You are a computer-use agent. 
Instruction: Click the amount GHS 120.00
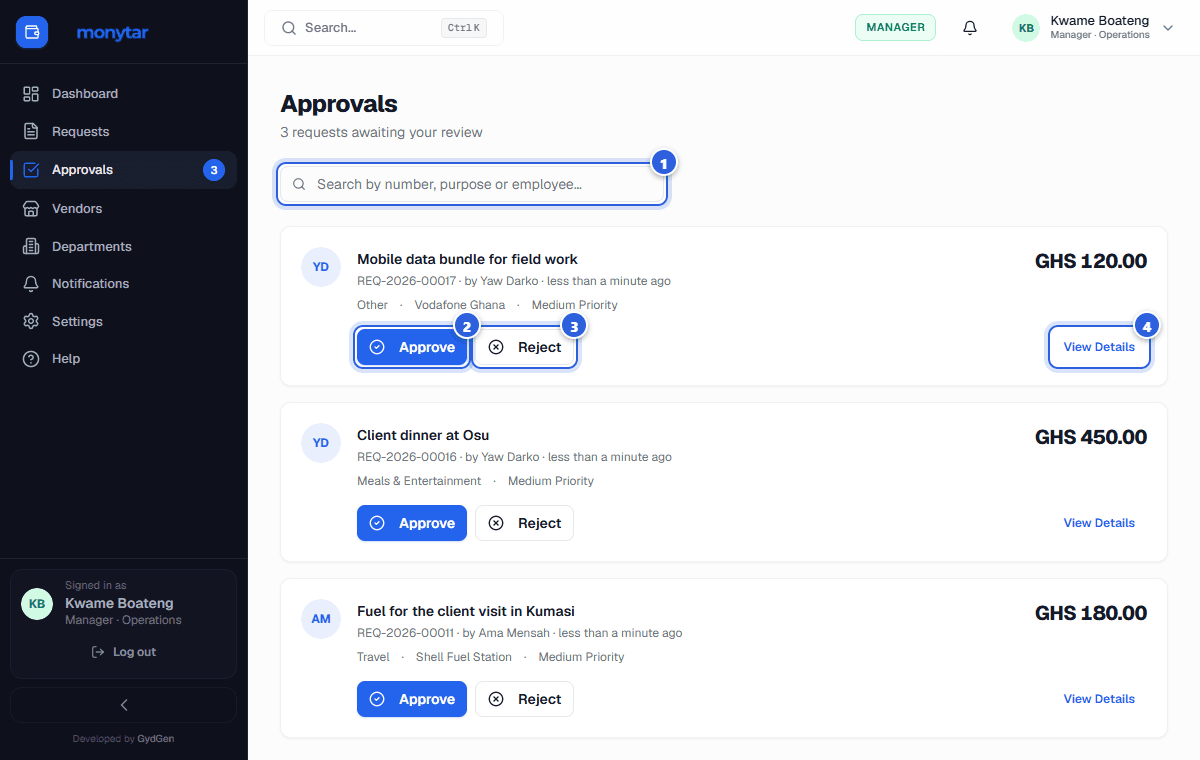click(1091, 261)
